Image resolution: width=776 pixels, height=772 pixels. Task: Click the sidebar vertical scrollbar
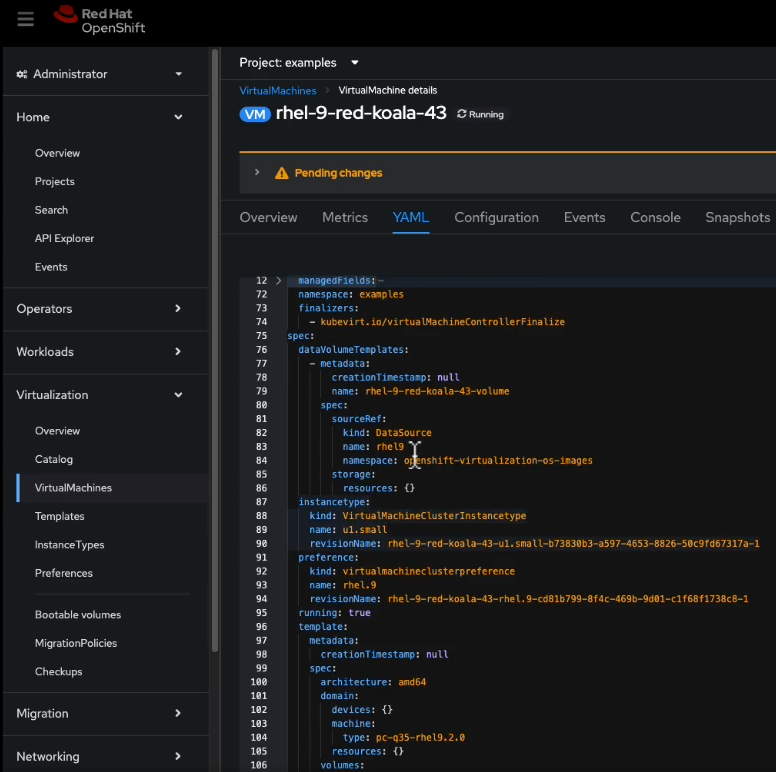[215, 350]
